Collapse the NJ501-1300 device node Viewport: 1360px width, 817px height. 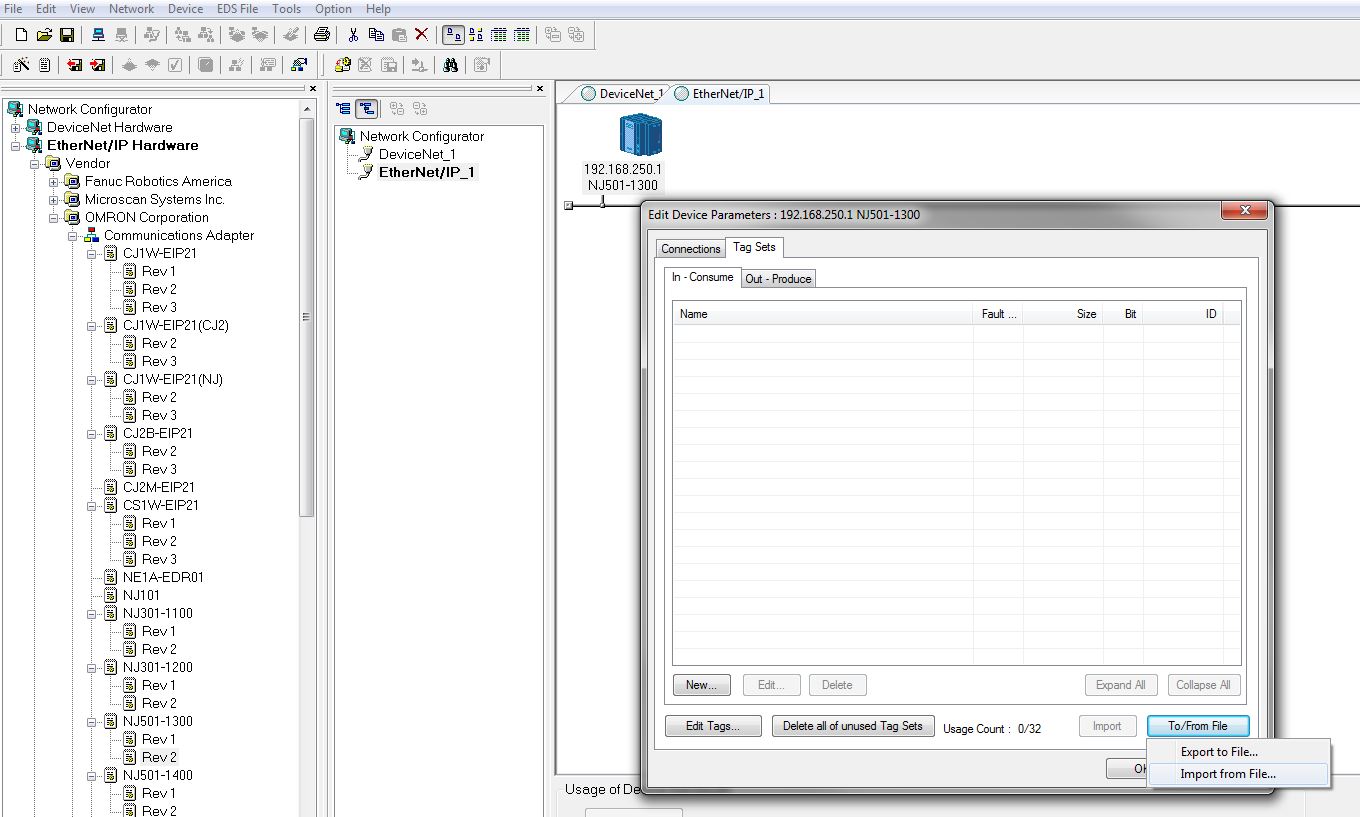(94, 721)
